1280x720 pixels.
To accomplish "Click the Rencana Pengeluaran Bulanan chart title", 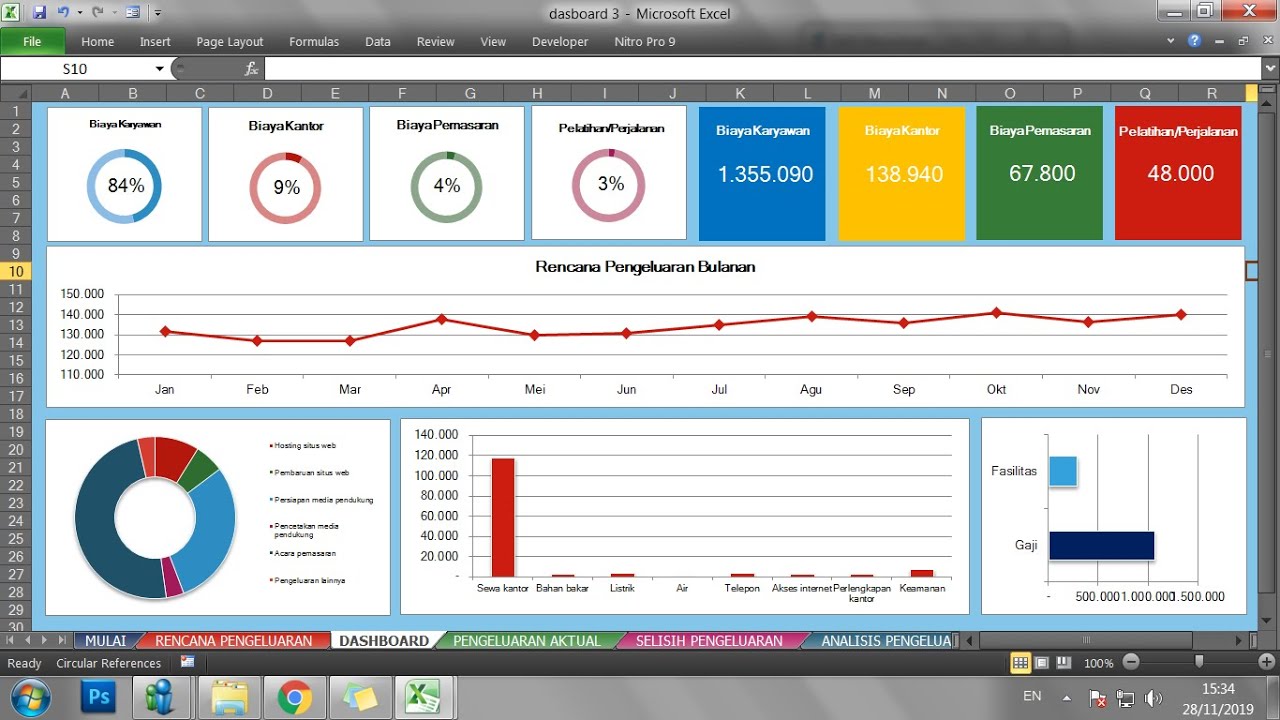I will [645, 267].
